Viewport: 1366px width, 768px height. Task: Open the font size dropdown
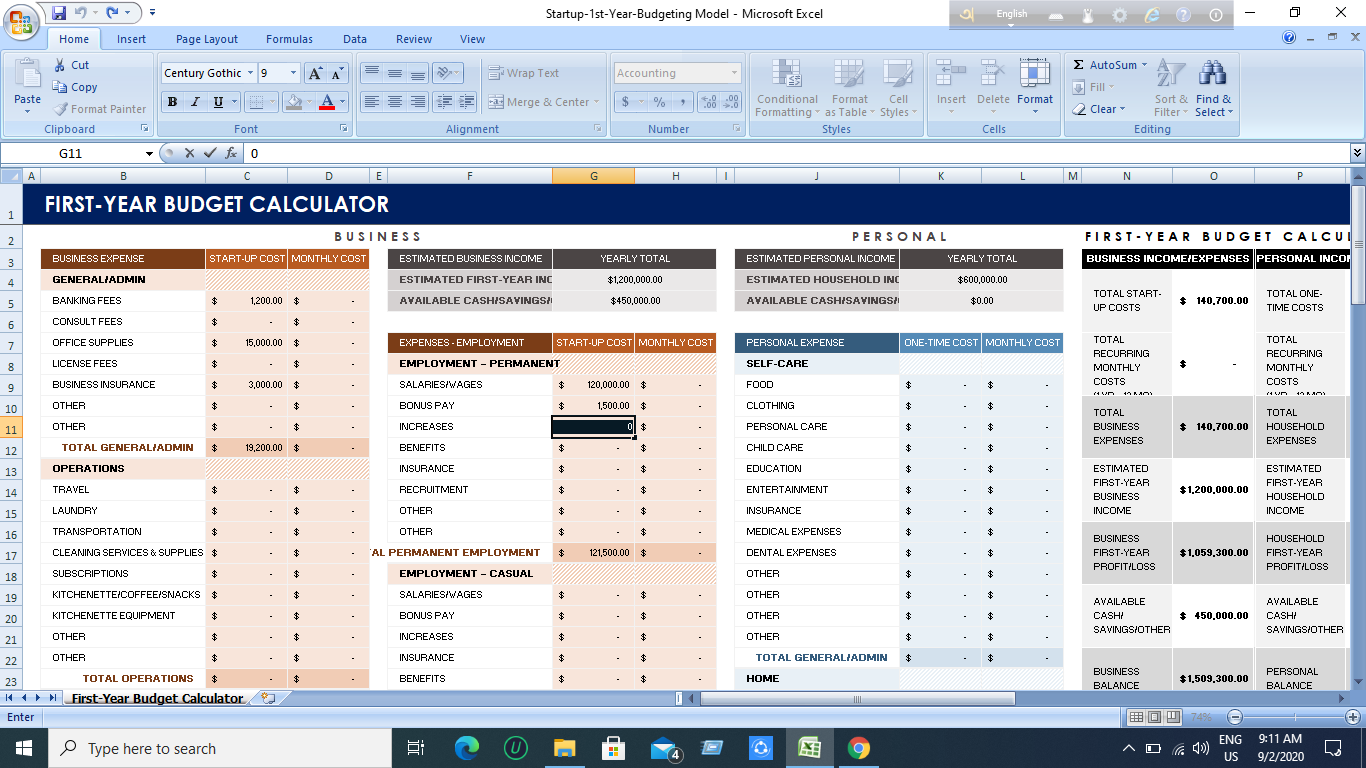tap(291, 72)
